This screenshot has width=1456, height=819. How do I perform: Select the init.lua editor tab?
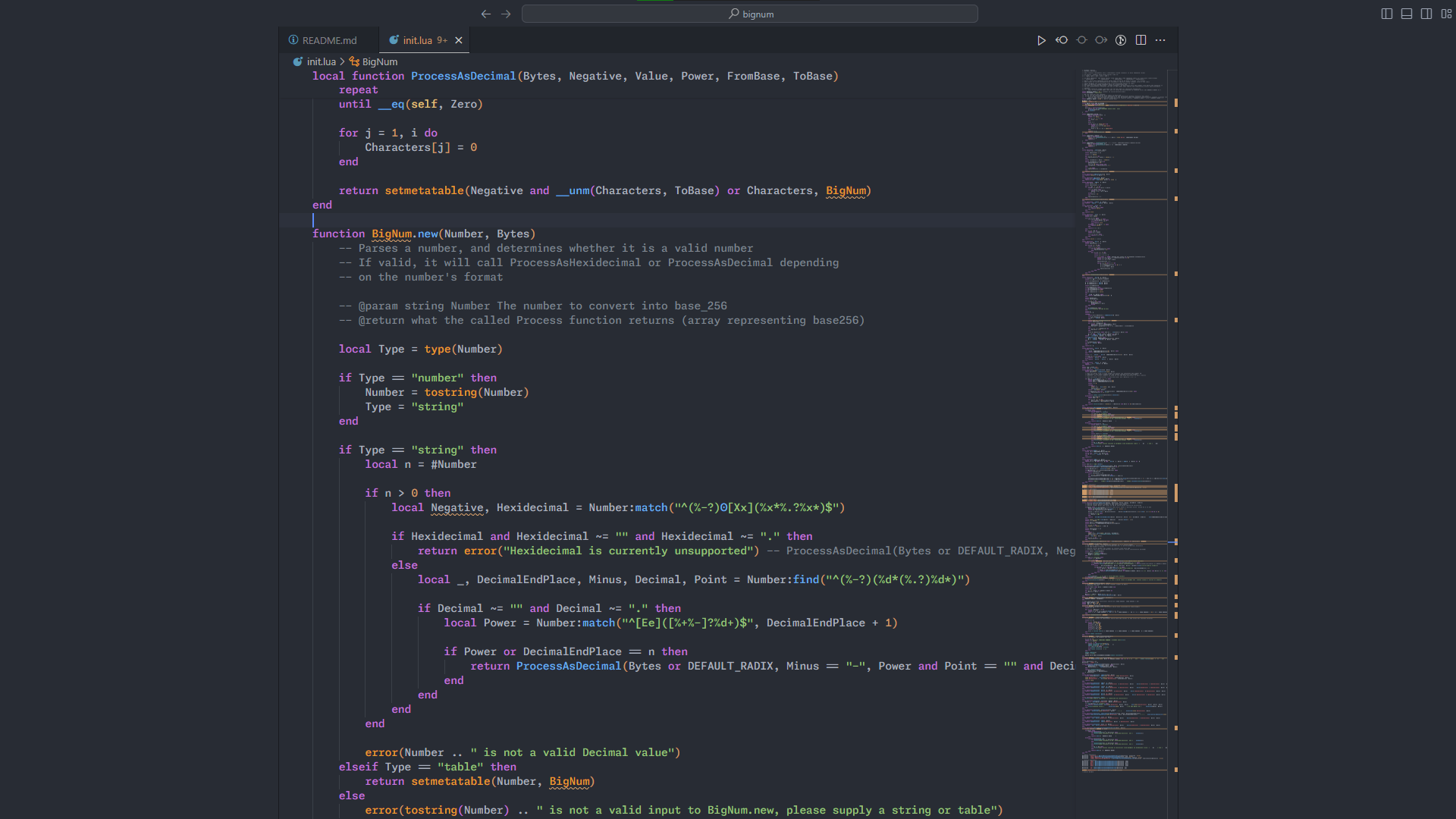417,40
